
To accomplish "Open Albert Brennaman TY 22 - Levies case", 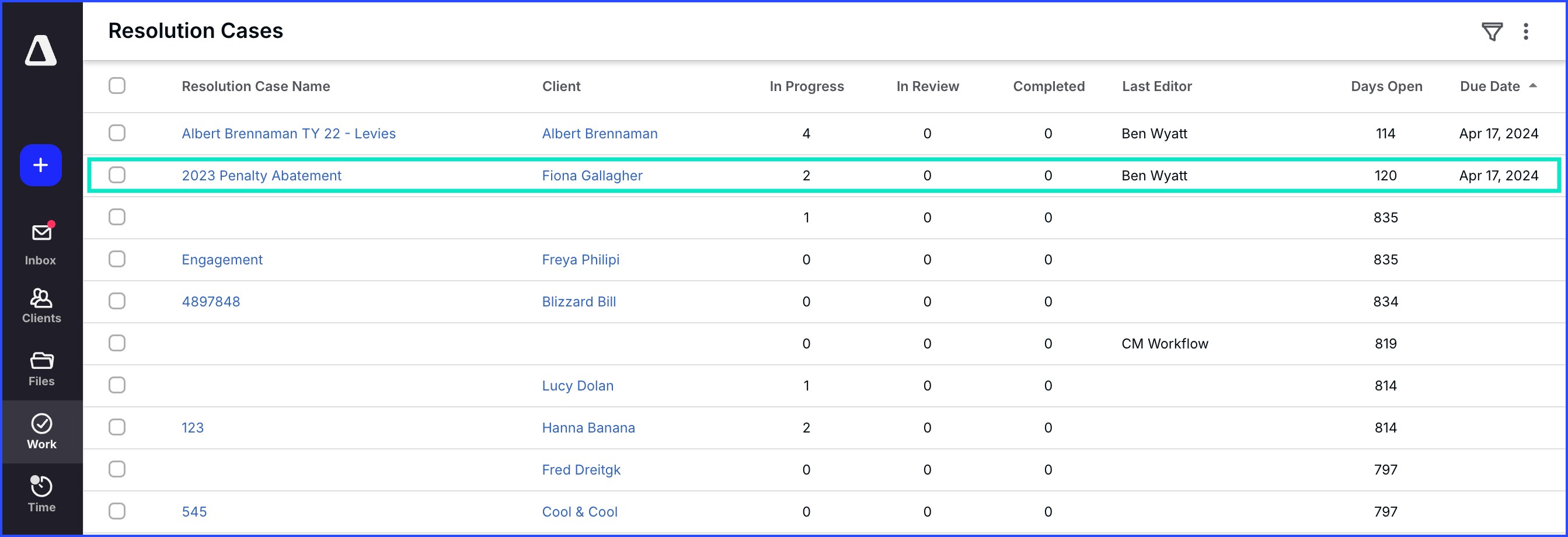I will point(288,134).
